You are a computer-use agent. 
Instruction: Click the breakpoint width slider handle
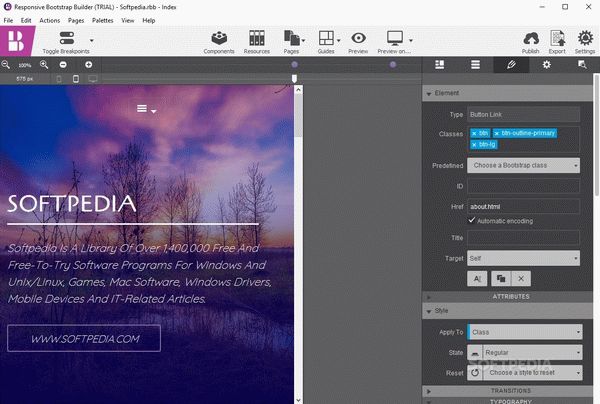pyautogui.click(x=294, y=78)
